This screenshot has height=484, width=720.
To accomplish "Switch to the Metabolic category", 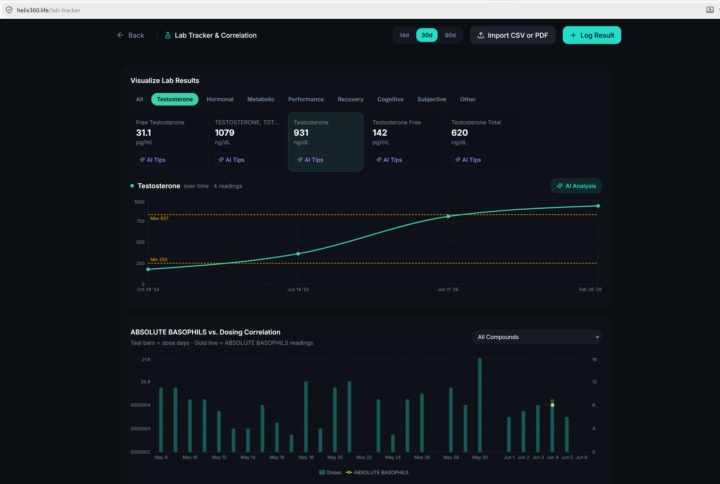I will 261,99.
